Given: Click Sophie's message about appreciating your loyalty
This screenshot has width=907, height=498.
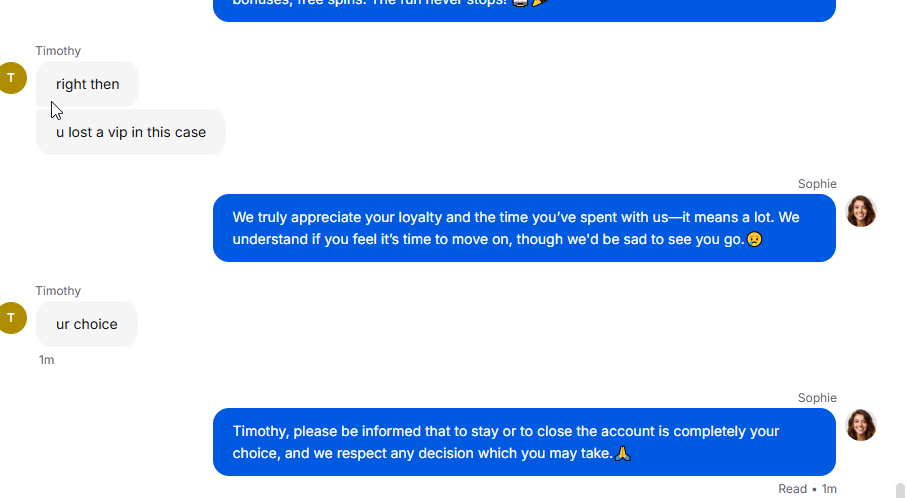Looking at the screenshot, I should [524, 228].
